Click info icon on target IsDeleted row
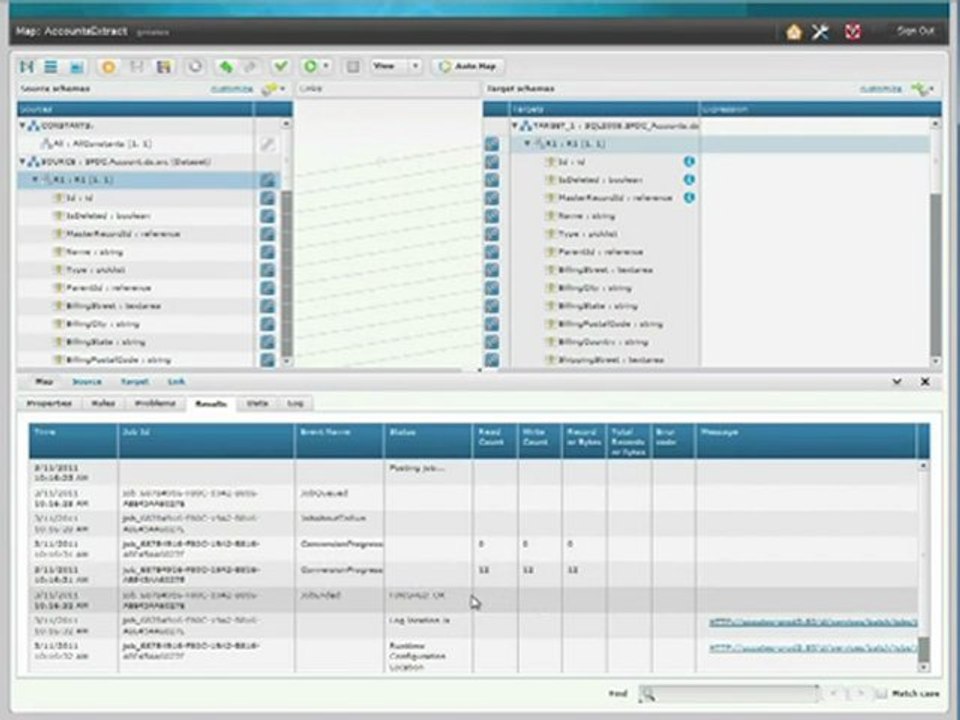This screenshot has height=720, width=960. pyautogui.click(x=689, y=179)
